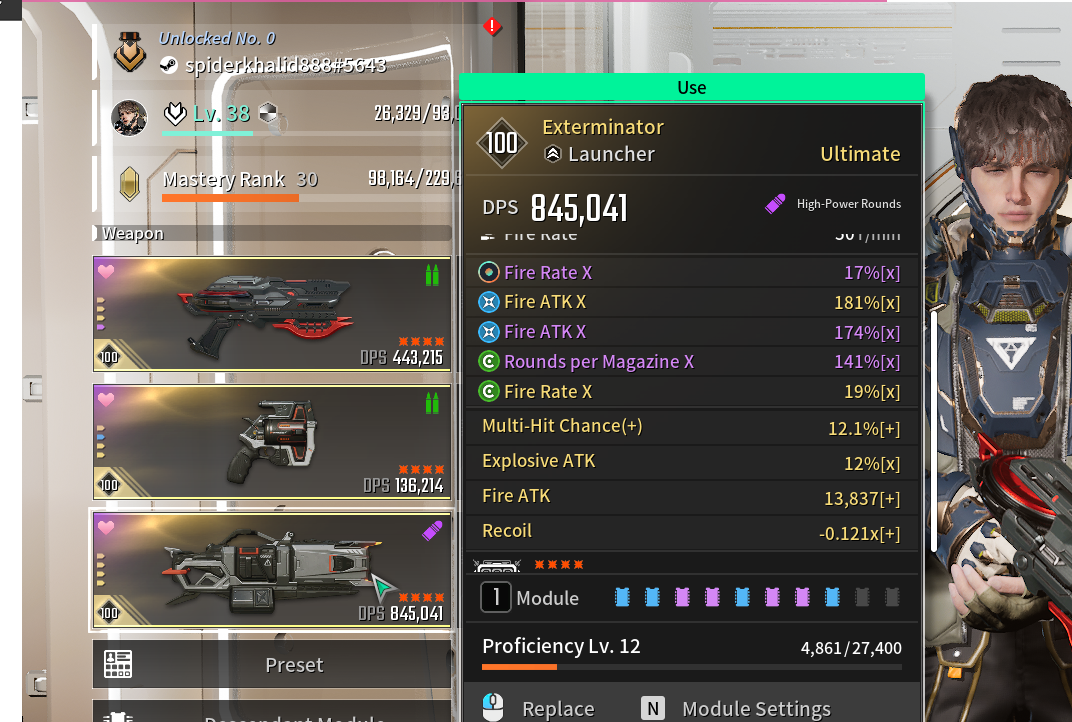The image size is (1072, 722).
Task: Toggle favorite heart on hand cannon card
Action: 106,399
